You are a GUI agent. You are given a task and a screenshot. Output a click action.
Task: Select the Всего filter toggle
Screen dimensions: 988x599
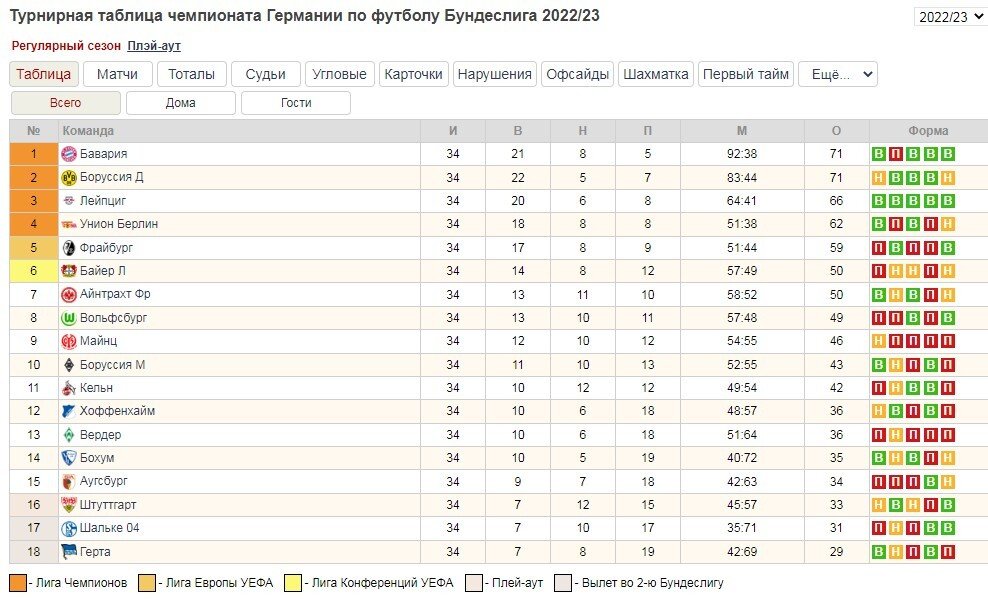pos(66,103)
